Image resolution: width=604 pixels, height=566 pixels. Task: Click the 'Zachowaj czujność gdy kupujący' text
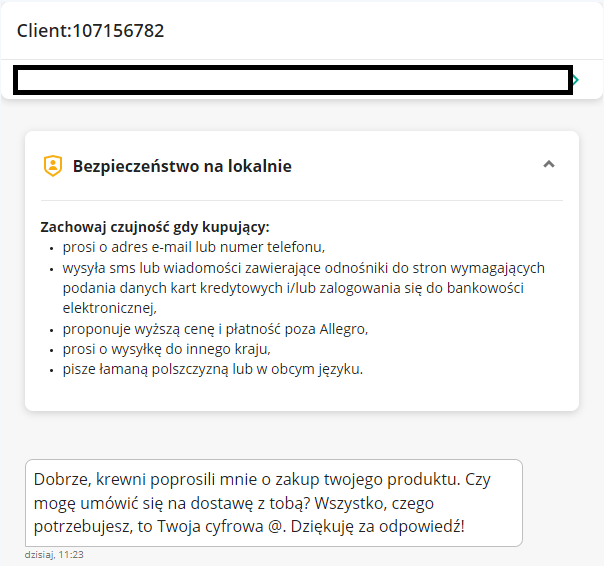(155, 227)
